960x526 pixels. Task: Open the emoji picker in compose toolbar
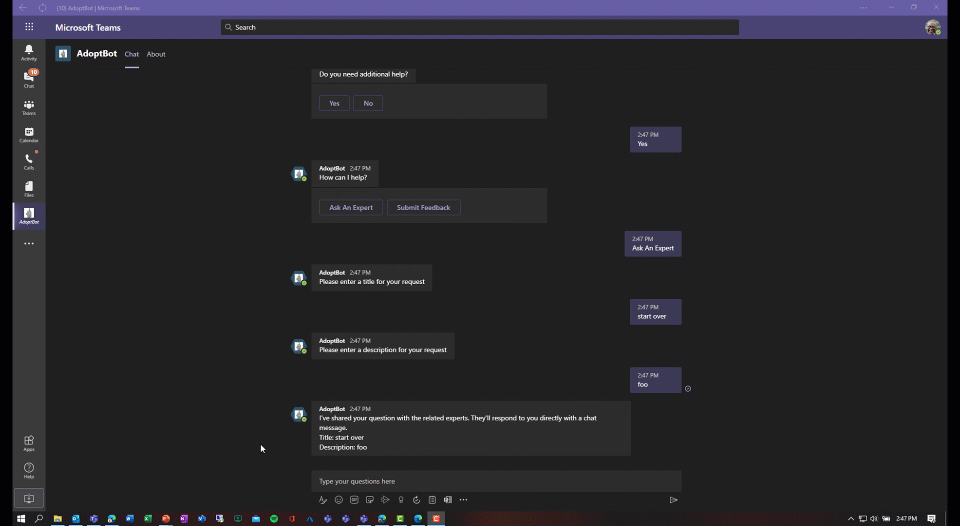339,500
